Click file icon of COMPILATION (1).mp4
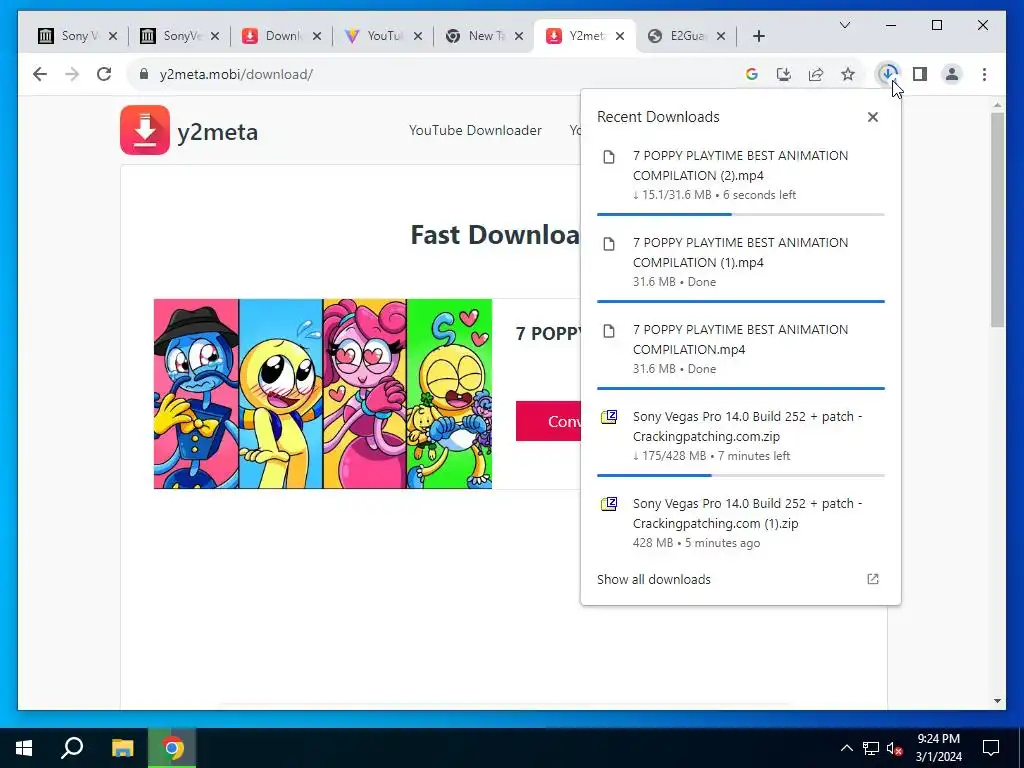 [609, 244]
